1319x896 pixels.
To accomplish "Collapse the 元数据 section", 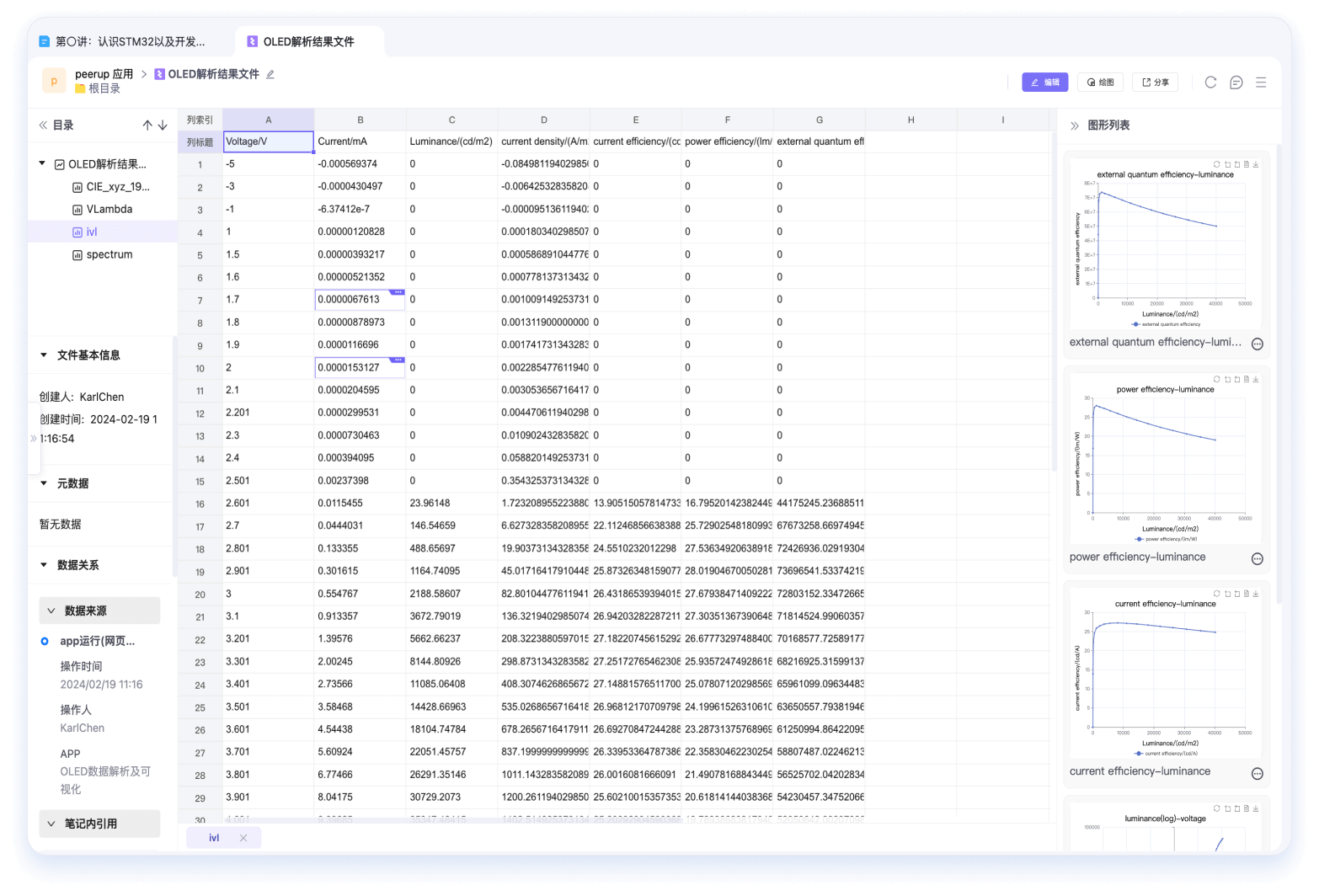I will (44, 483).
